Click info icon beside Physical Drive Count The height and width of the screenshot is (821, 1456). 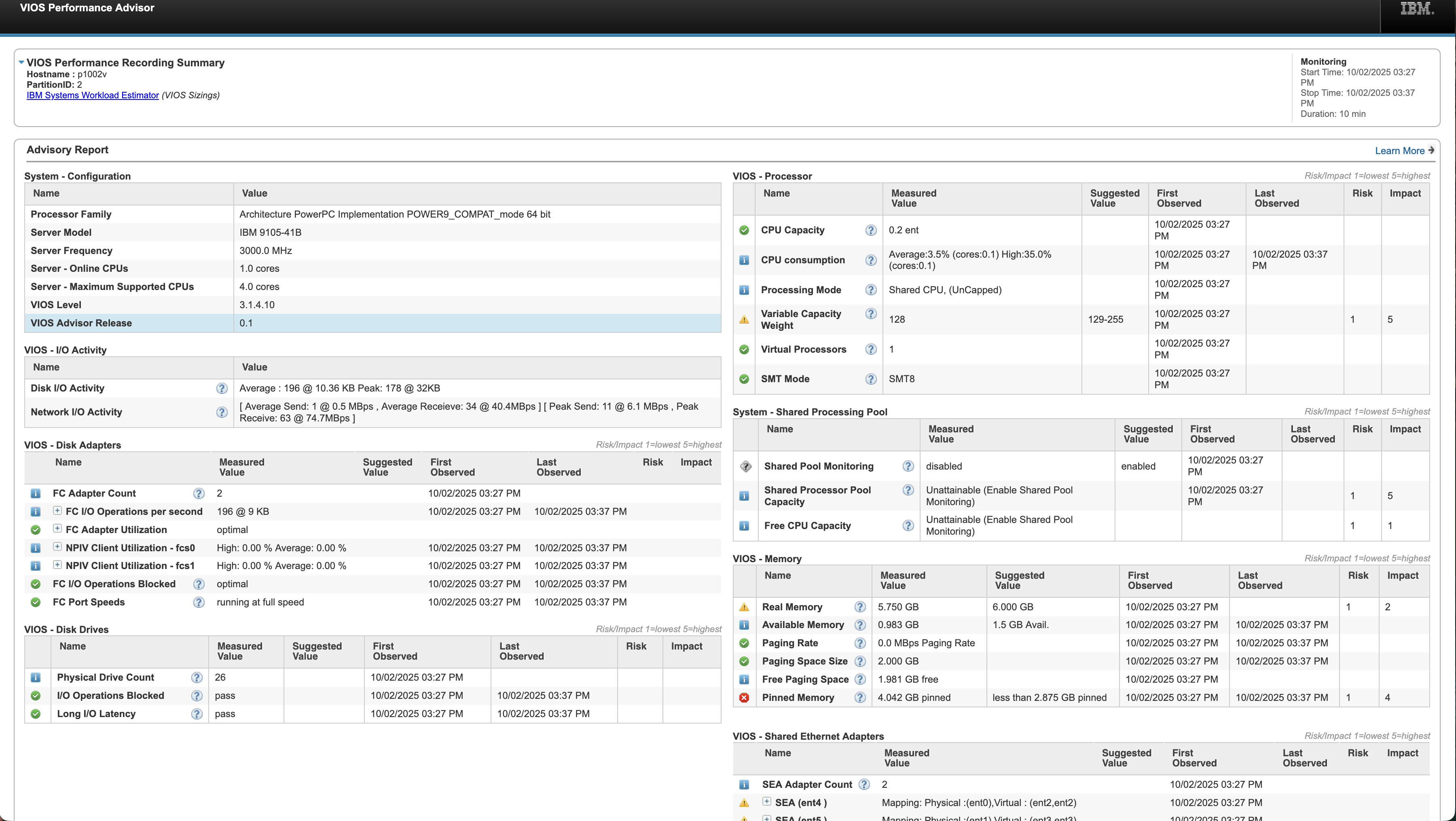point(36,677)
